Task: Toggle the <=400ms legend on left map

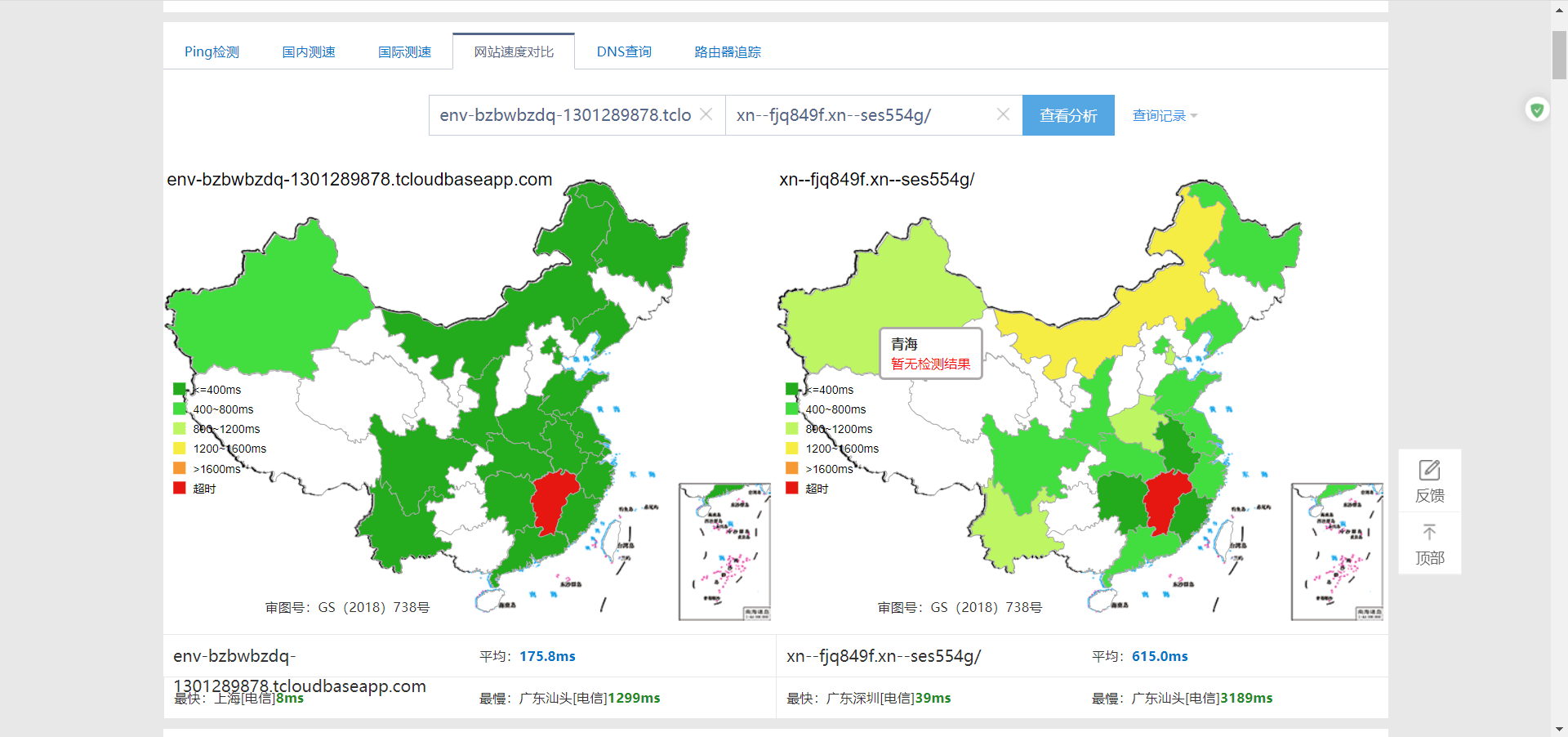Action: (x=180, y=390)
